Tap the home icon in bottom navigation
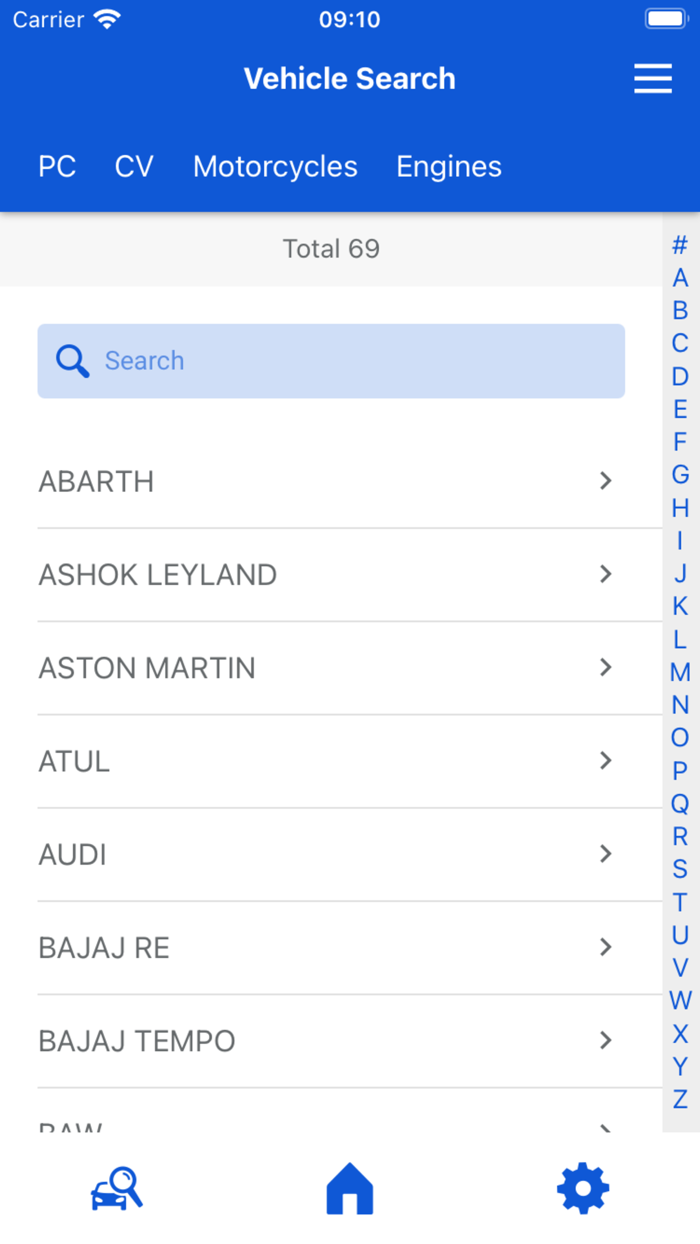The width and height of the screenshot is (700, 1244). click(x=349, y=1188)
